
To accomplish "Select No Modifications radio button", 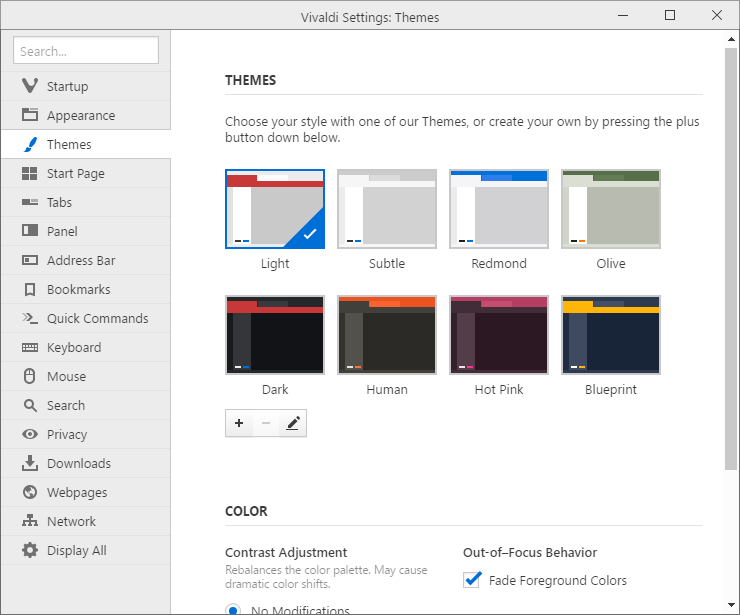I will point(233,609).
